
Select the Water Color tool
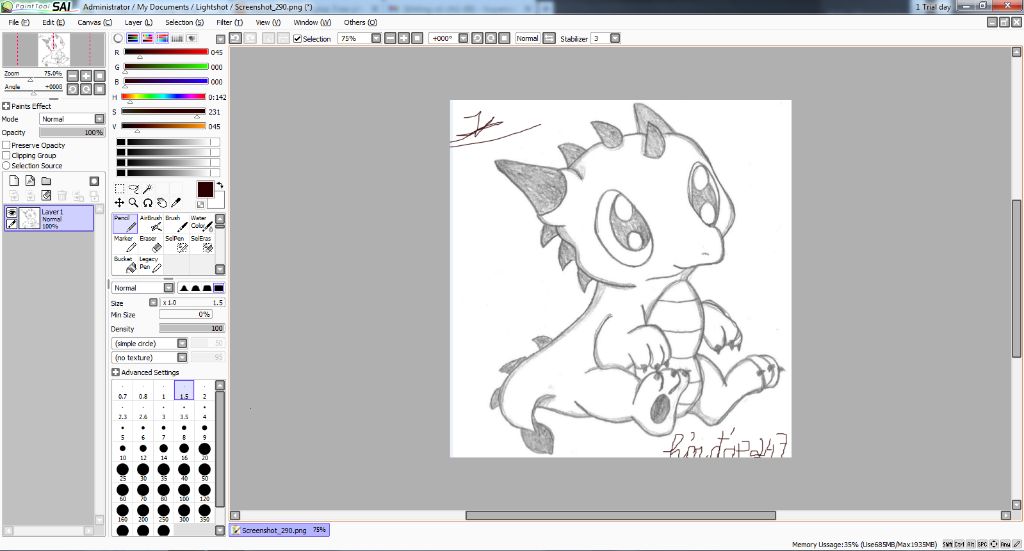pos(201,223)
